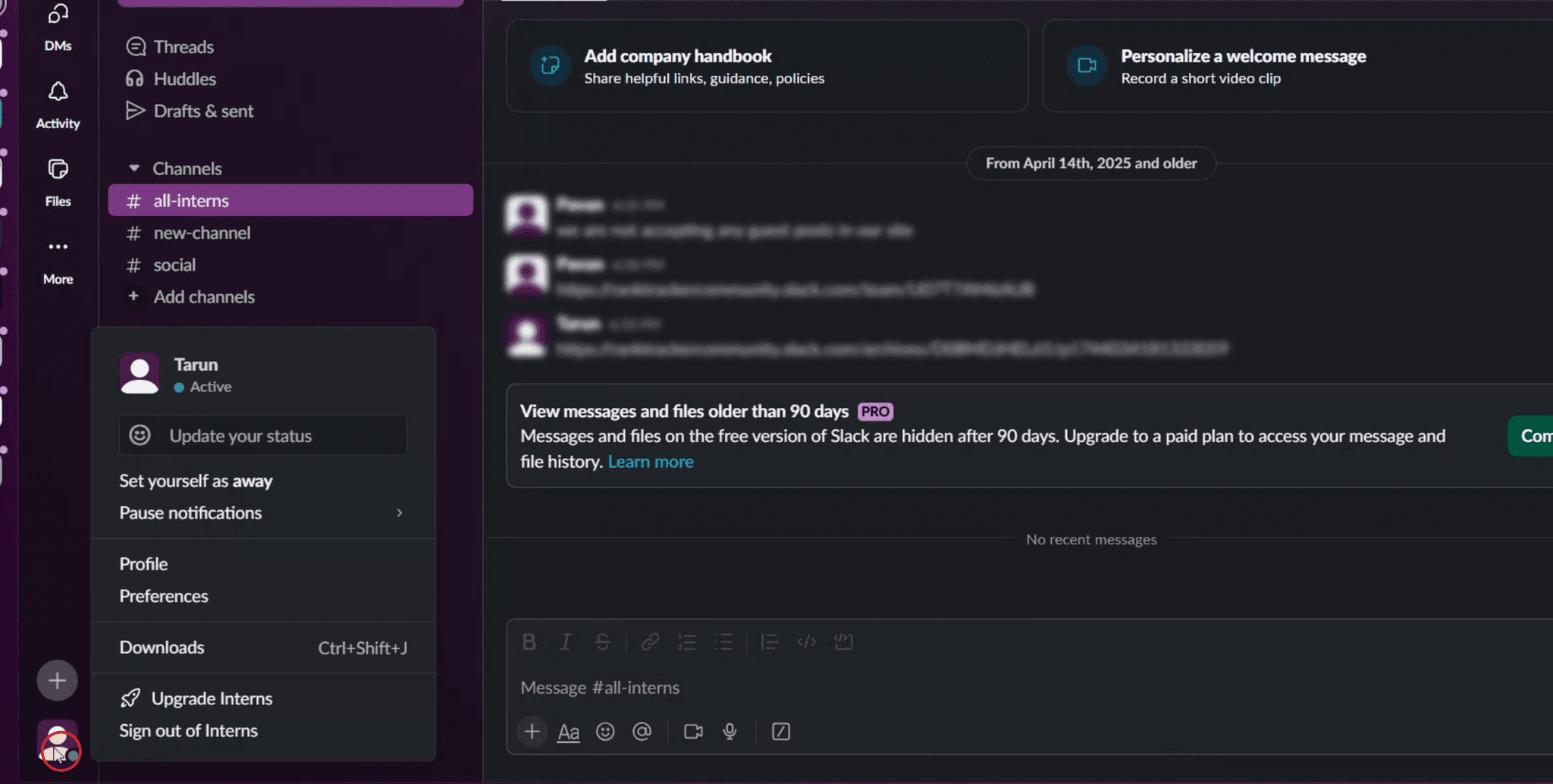
Task: Open the "From April 14th, 2025 and older" picker
Action: point(1090,163)
